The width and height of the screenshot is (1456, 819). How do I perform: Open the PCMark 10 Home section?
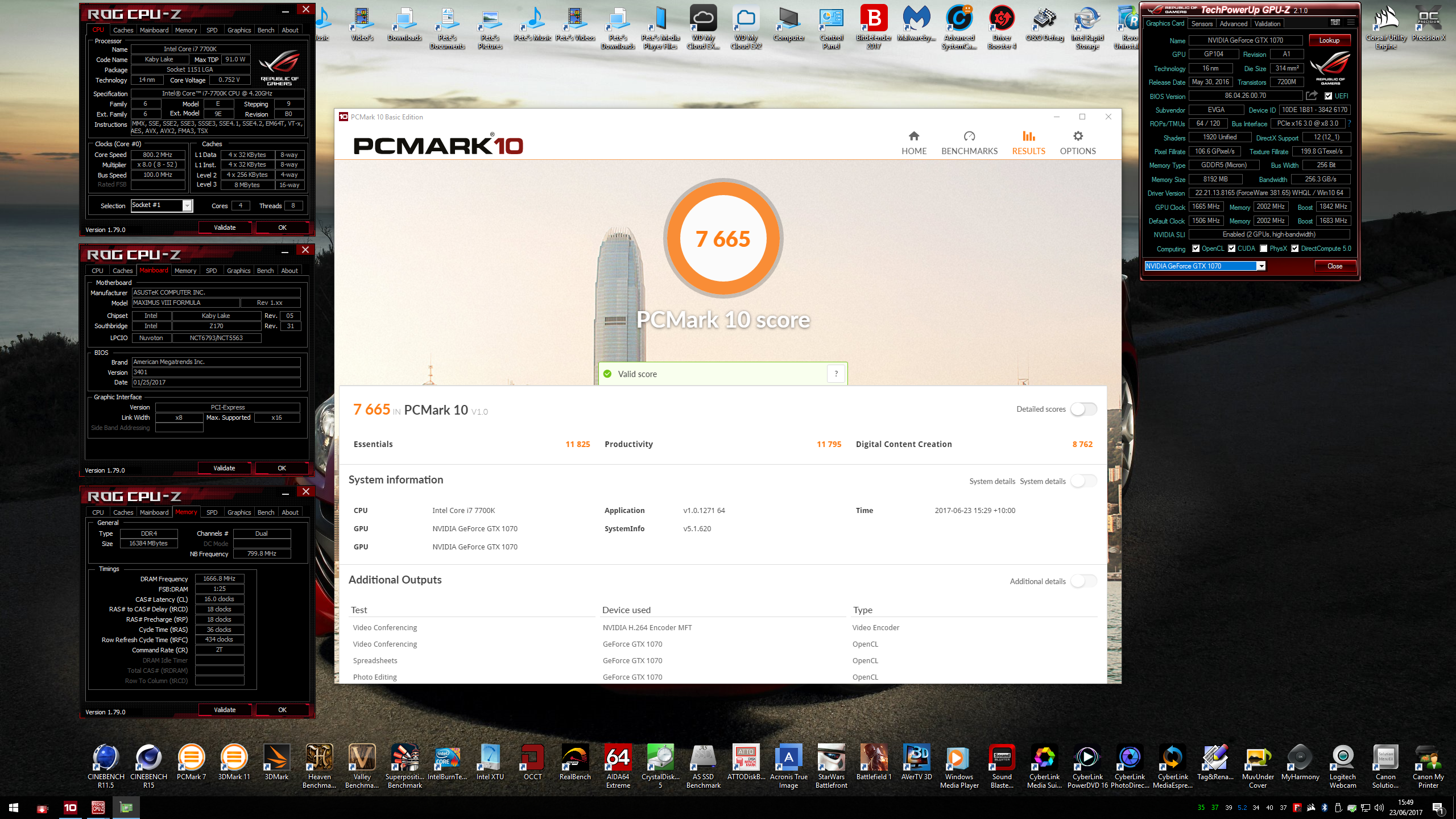click(913, 143)
